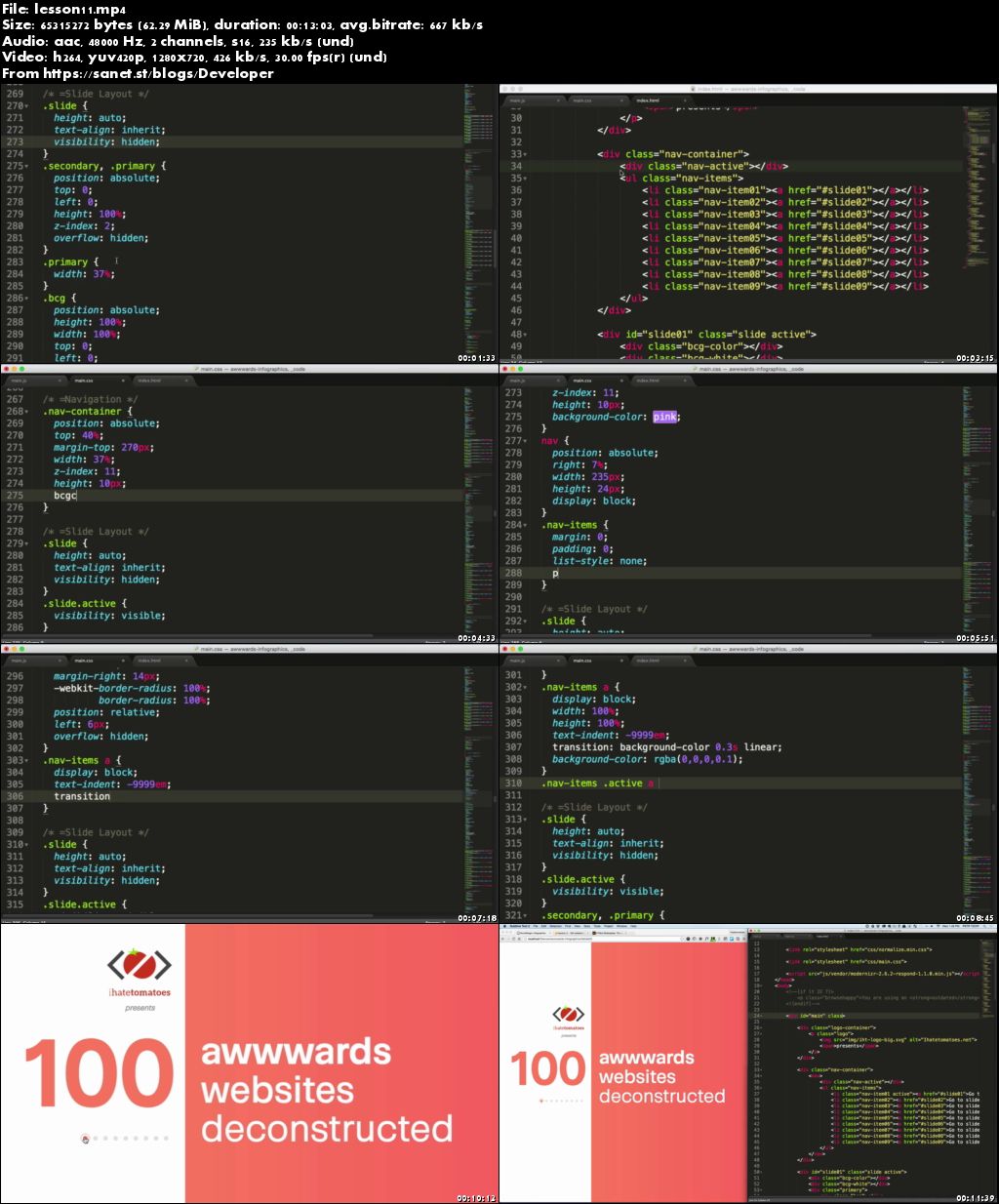Fold the .nav-items a rule at line 302 in the 00:08:45 frame
Screen dimensions: 999x1204
tap(527, 687)
